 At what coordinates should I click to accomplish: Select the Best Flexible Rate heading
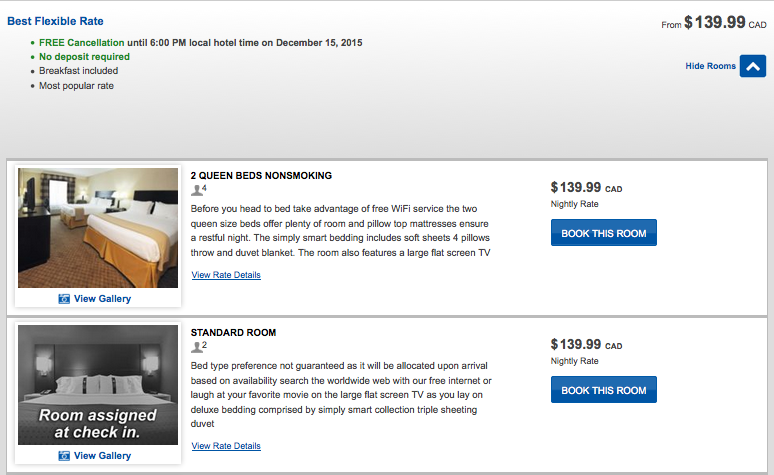click(x=55, y=21)
